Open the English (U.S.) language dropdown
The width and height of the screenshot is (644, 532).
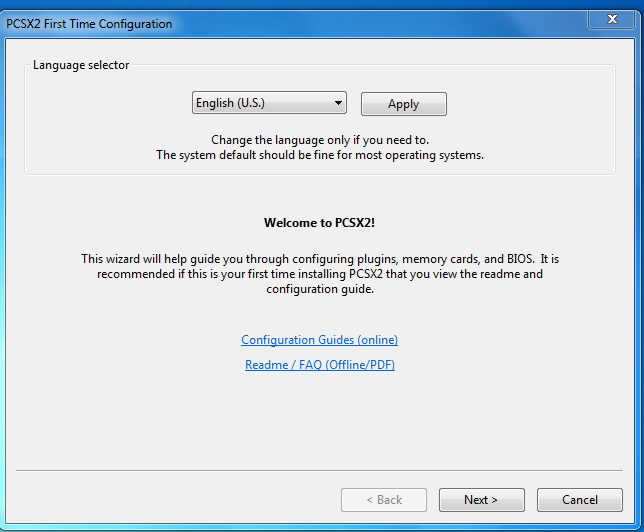pos(269,103)
